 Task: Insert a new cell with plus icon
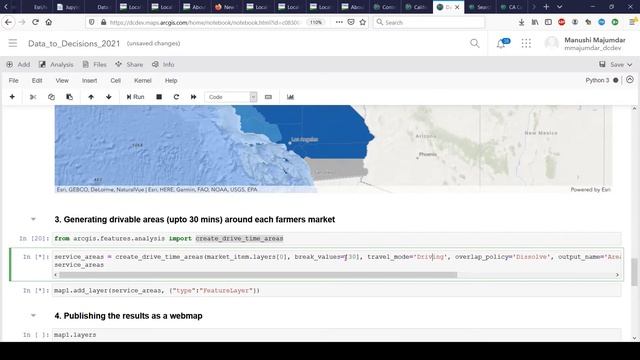click(x=12, y=97)
